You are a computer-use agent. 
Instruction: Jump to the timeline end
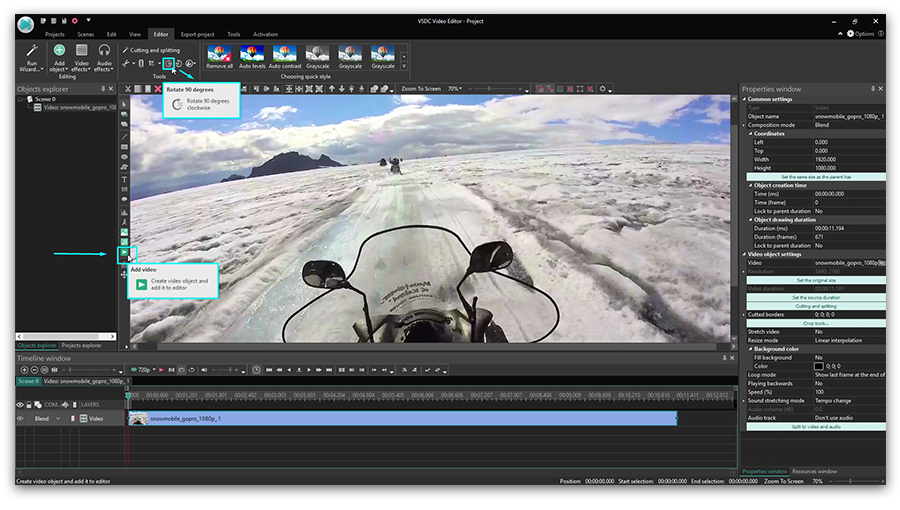point(329,370)
